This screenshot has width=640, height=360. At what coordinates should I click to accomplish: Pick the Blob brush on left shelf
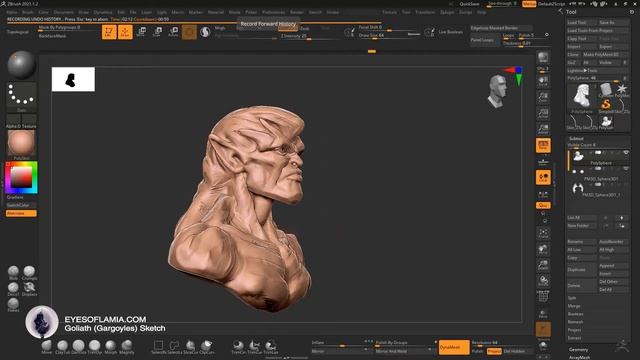pyautogui.click(x=13, y=273)
